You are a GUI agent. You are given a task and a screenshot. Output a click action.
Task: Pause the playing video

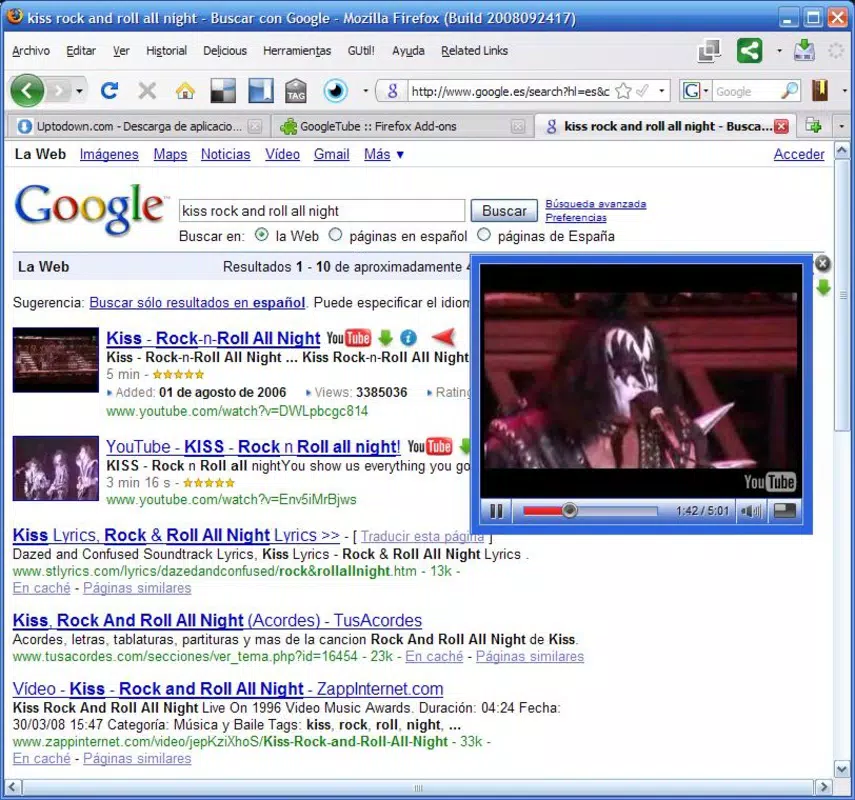point(496,511)
